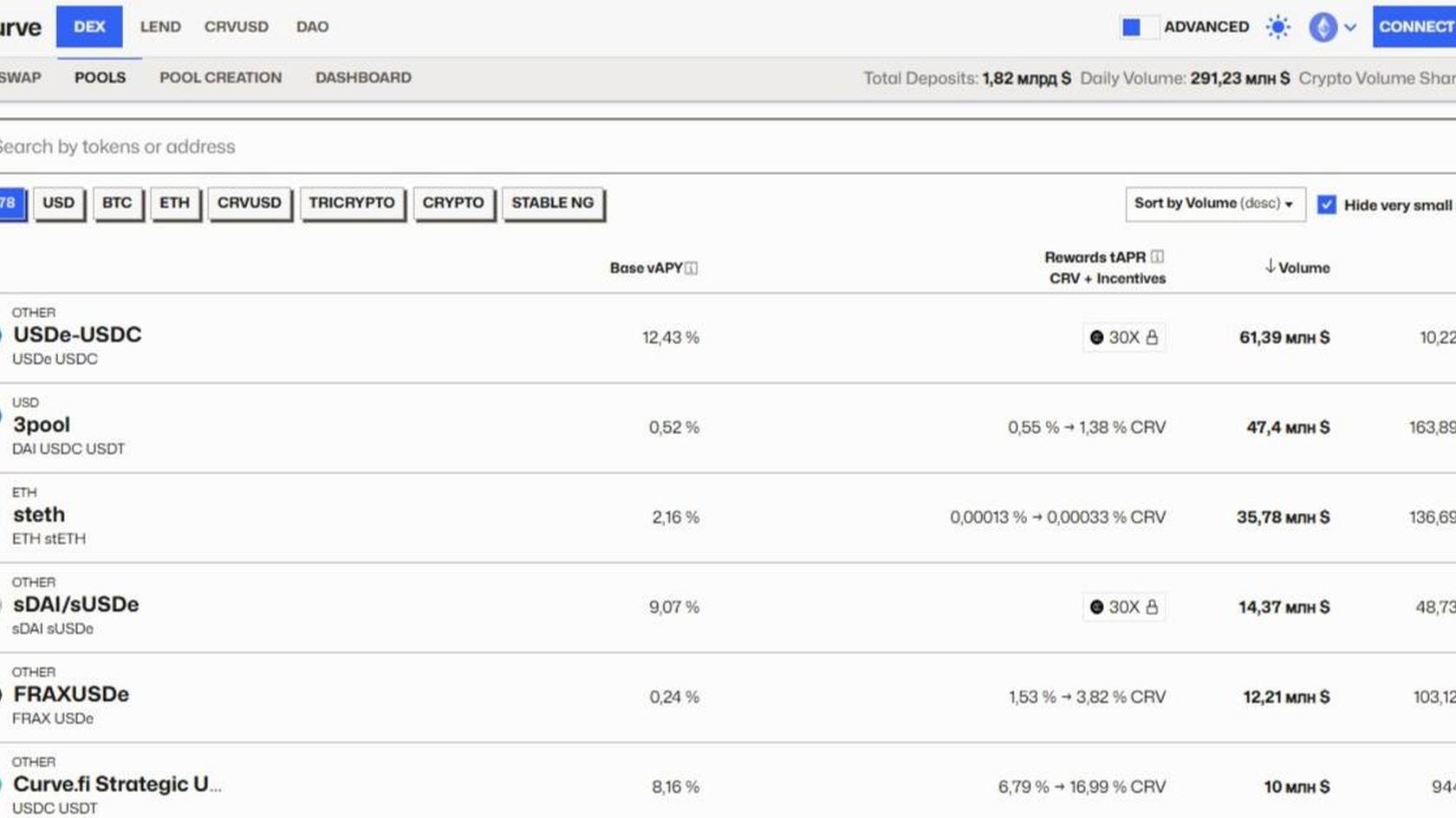The width and height of the screenshot is (1456, 818).
Task: Switch to the LEND section
Action: (x=159, y=27)
